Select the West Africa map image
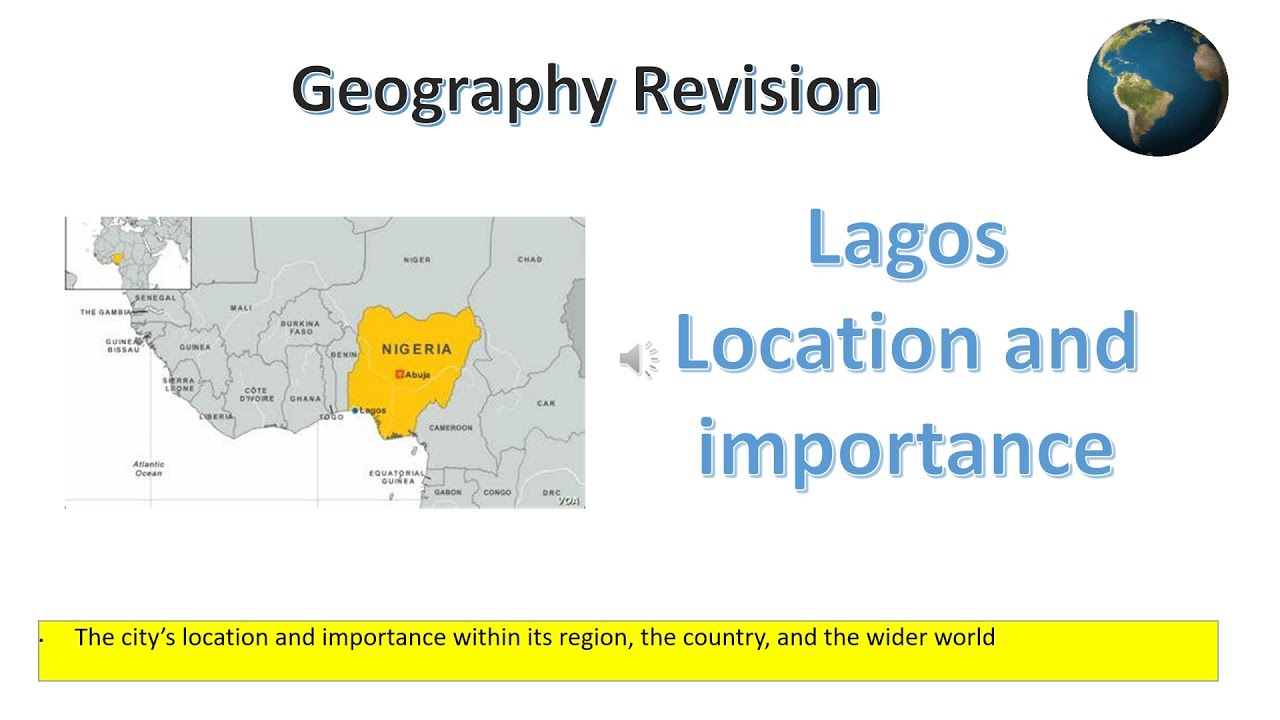 click(325, 362)
